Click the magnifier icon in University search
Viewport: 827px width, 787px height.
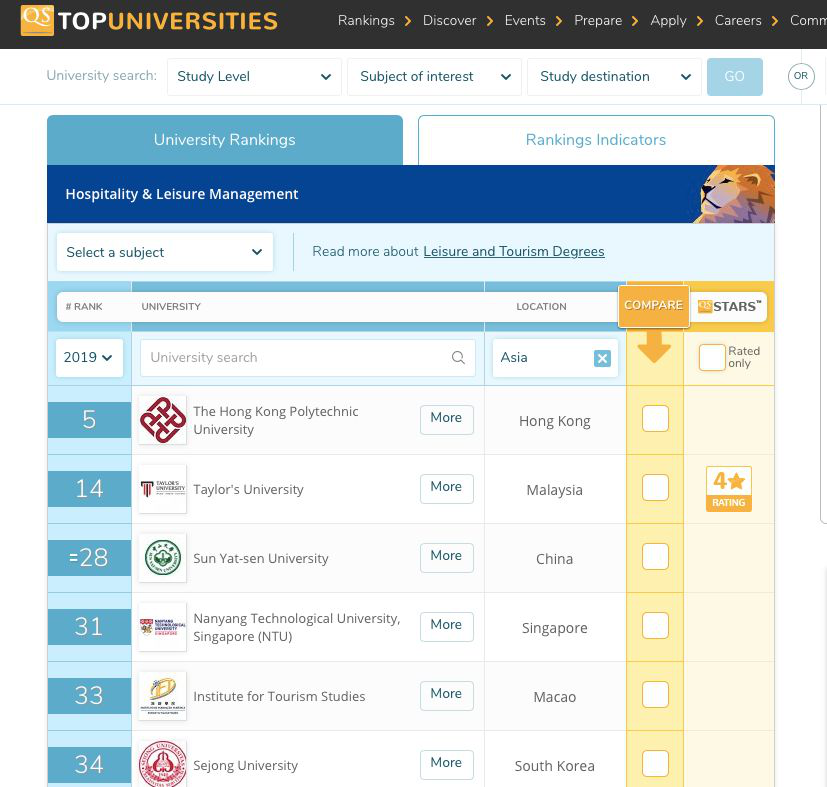(x=458, y=358)
